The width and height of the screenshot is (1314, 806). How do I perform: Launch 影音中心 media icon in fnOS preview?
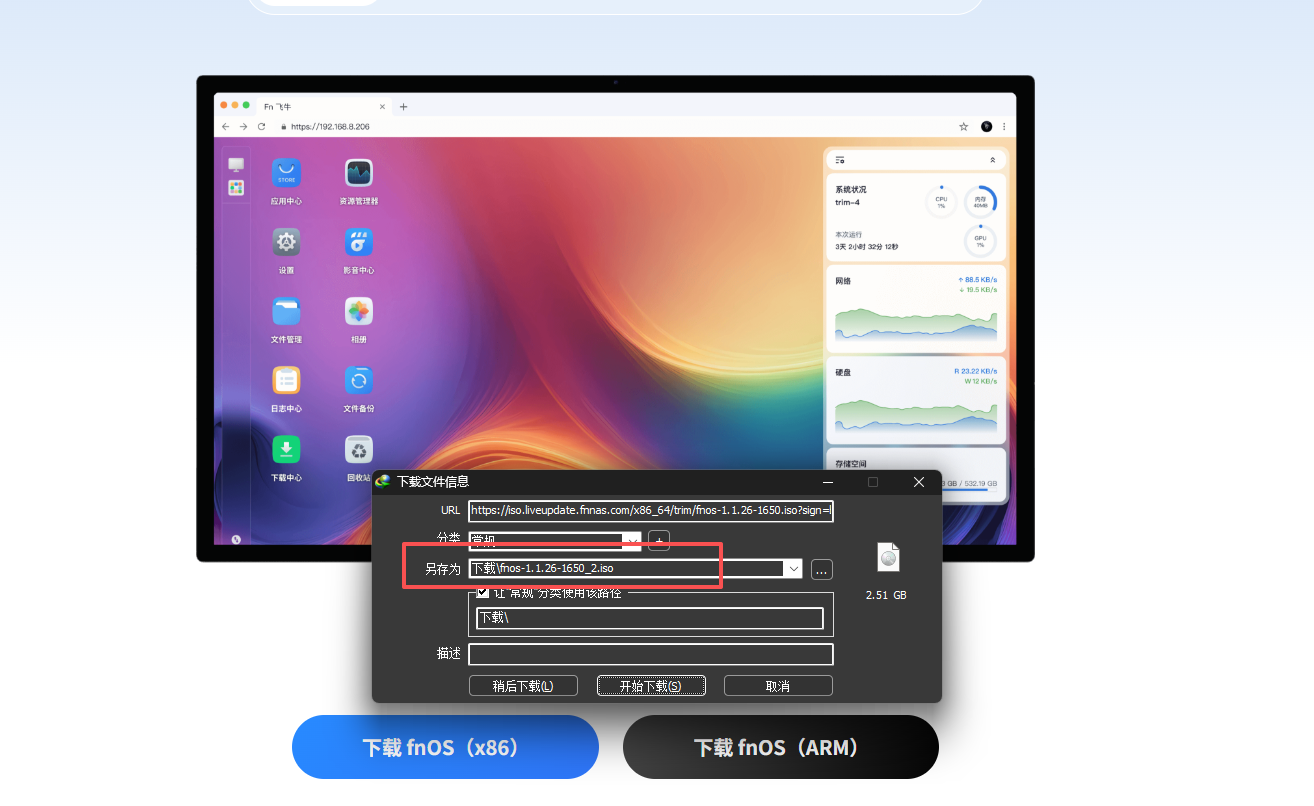359,242
